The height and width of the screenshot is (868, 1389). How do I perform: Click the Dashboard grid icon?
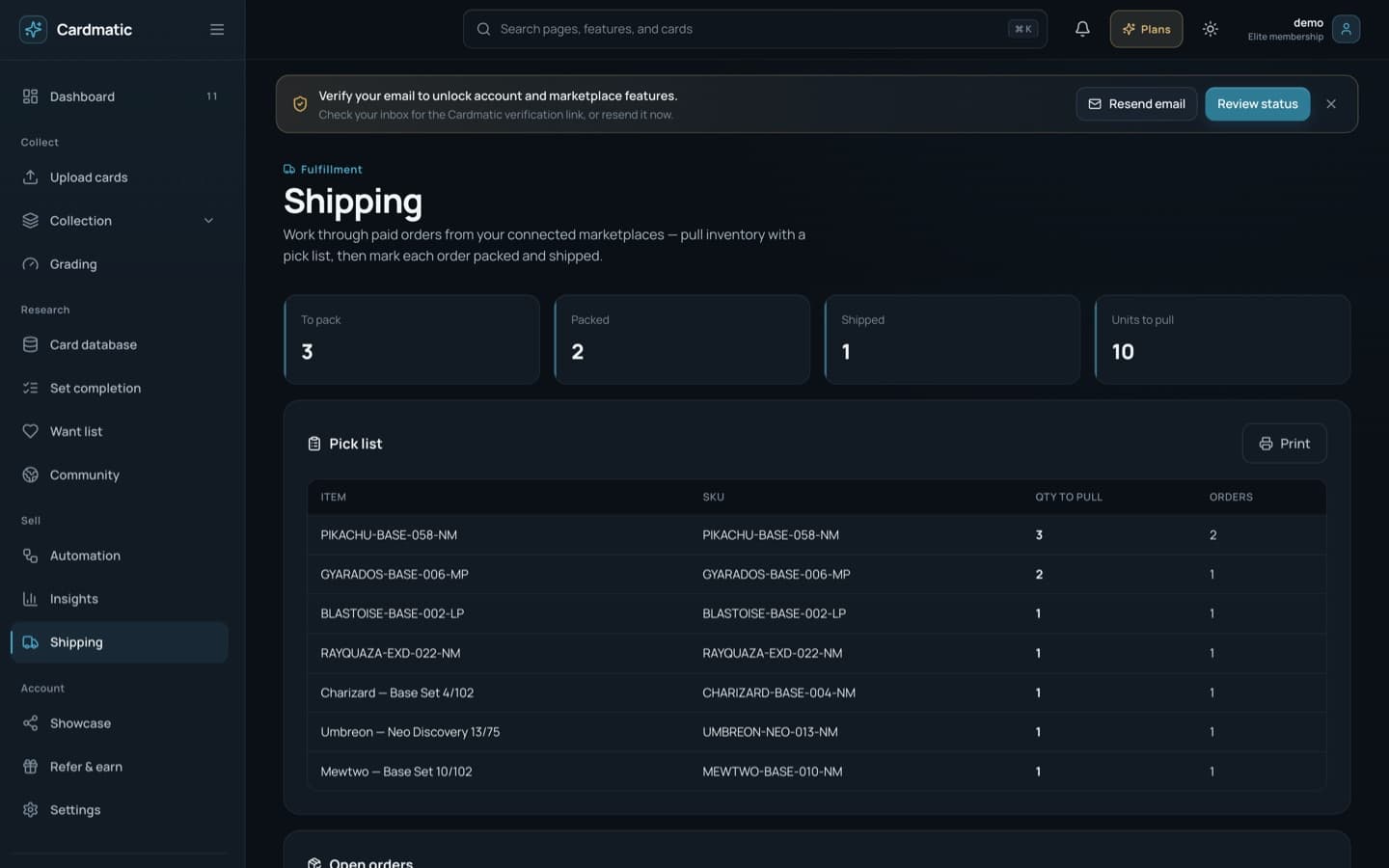coord(30,96)
